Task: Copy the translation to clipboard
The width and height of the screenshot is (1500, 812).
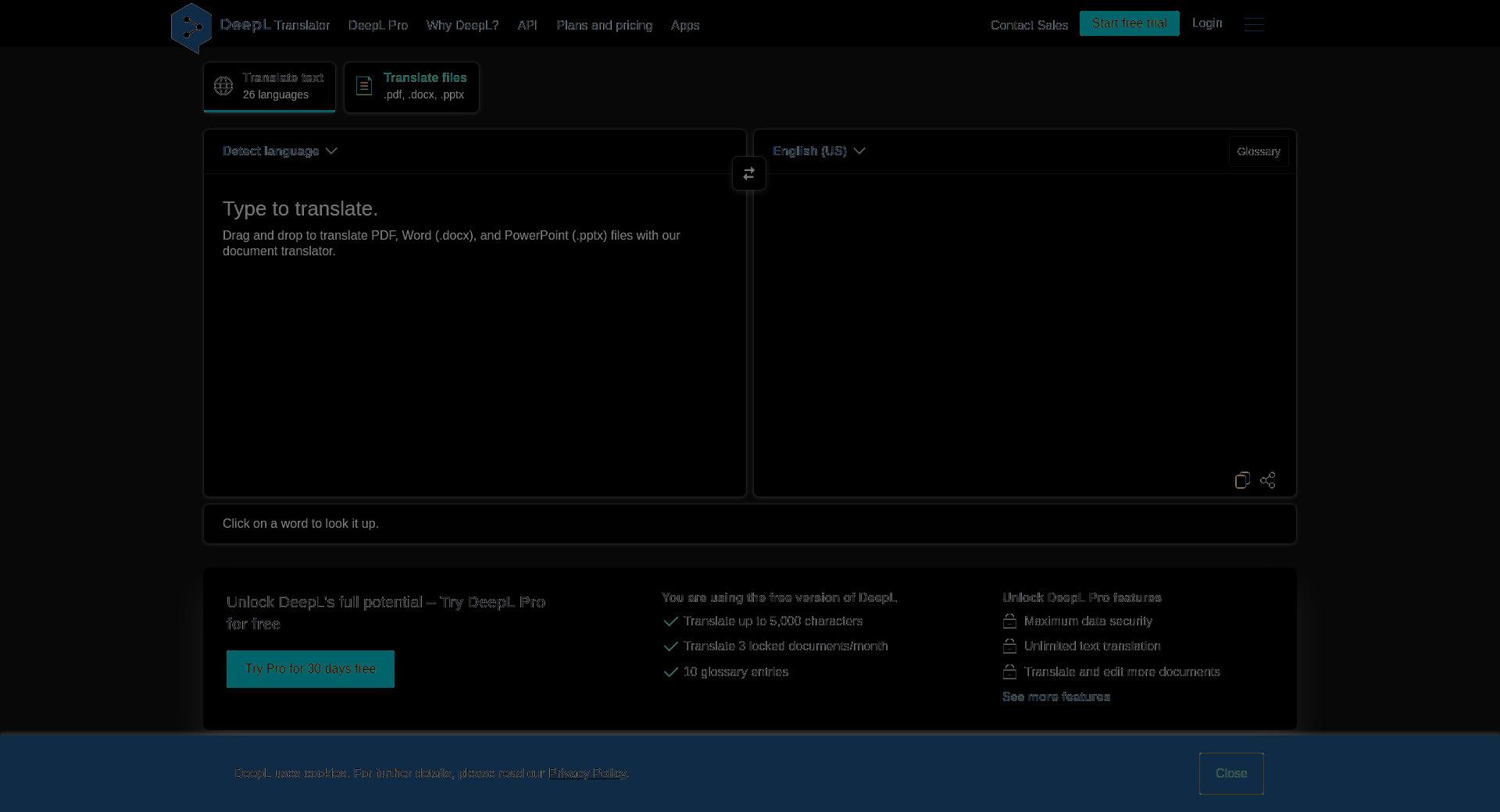Action: [1242, 480]
